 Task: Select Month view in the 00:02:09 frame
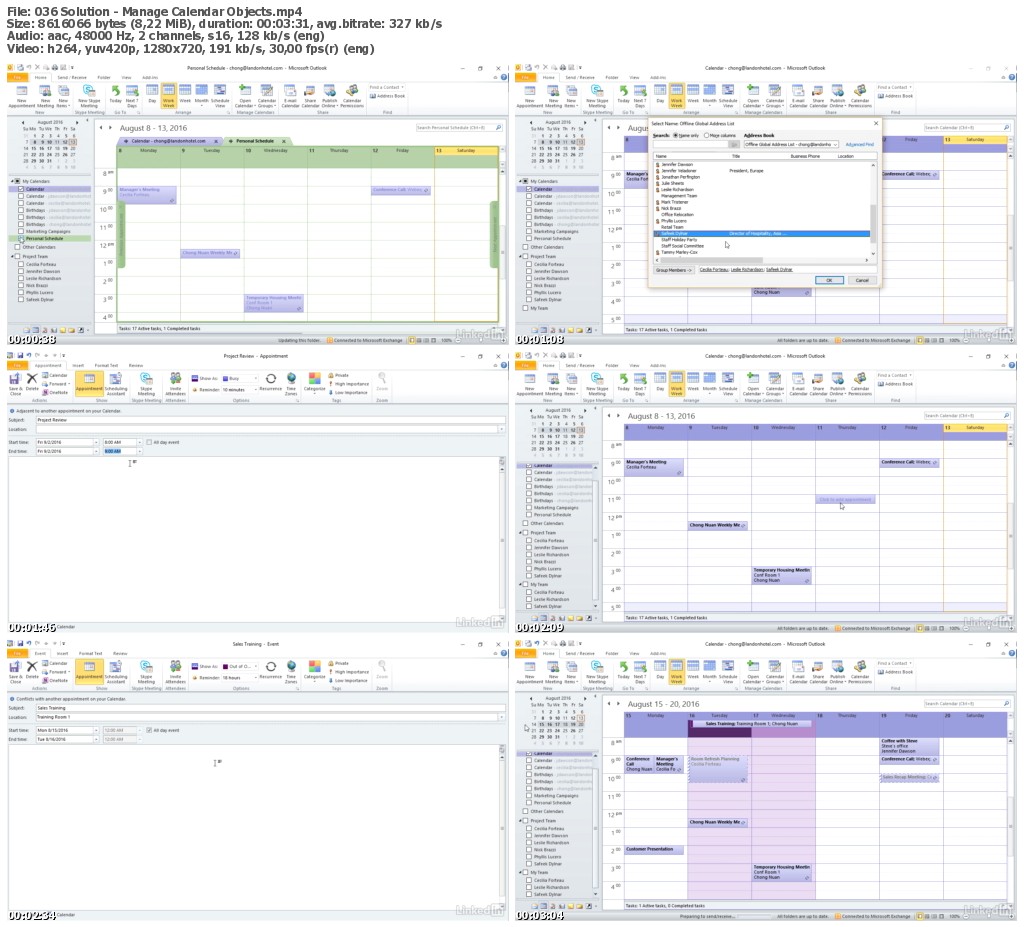coord(710,383)
